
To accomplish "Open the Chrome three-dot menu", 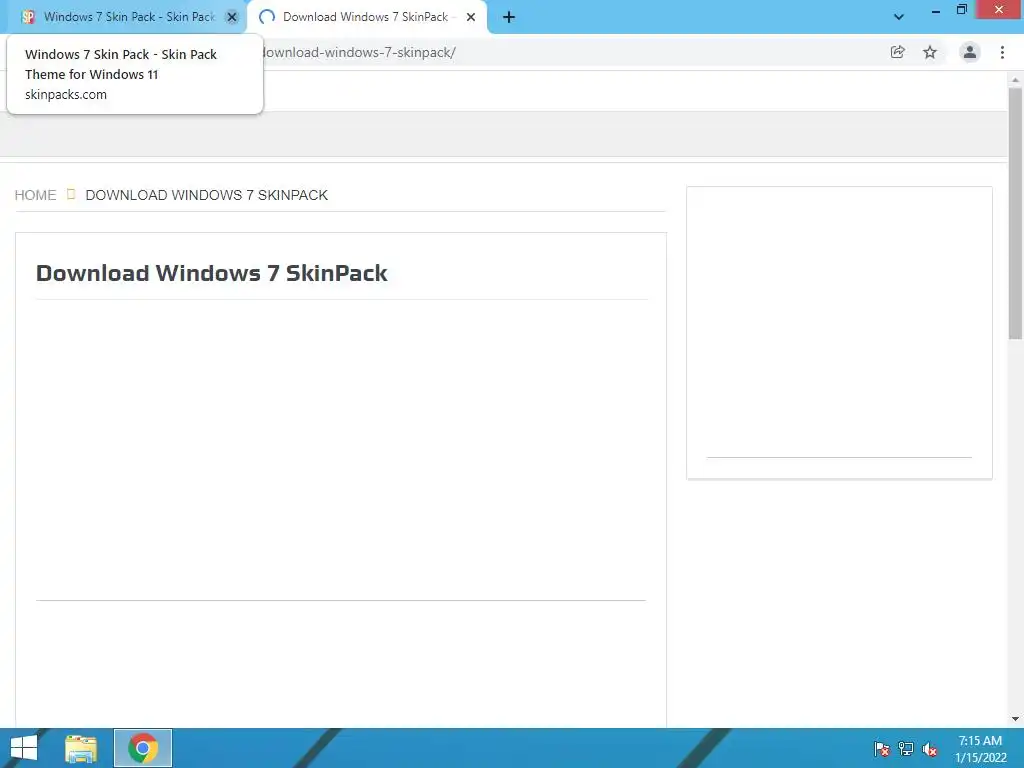I will pyautogui.click(x=1002, y=52).
